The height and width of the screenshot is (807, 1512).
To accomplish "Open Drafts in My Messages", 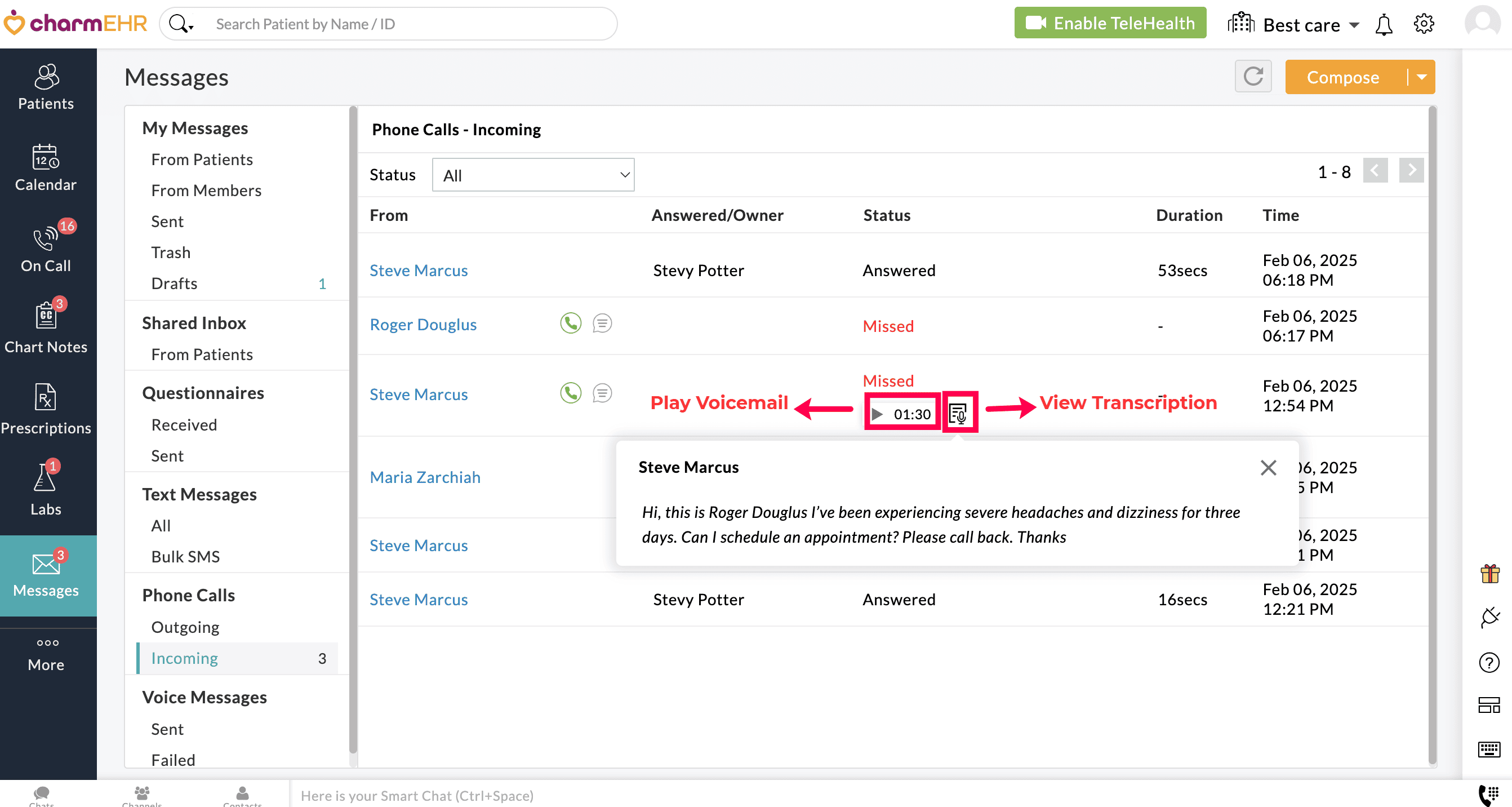I will pyautogui.click(x=174, y=283).
